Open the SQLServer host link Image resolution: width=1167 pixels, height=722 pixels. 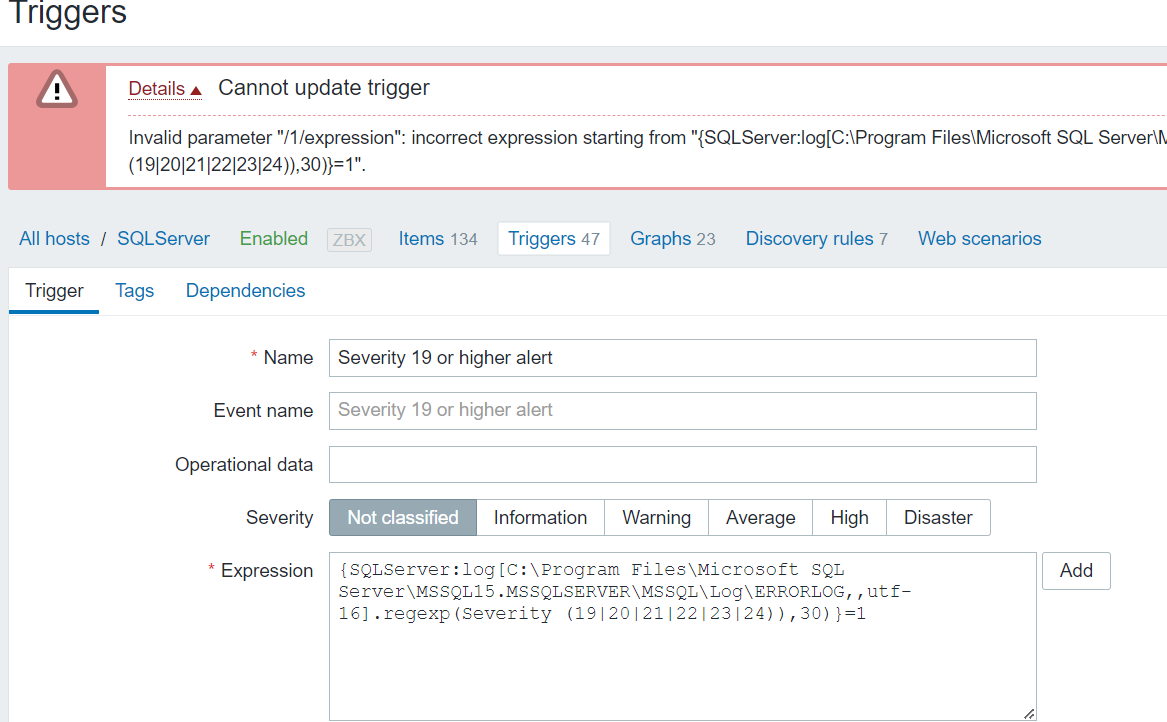tap(163, 239)
